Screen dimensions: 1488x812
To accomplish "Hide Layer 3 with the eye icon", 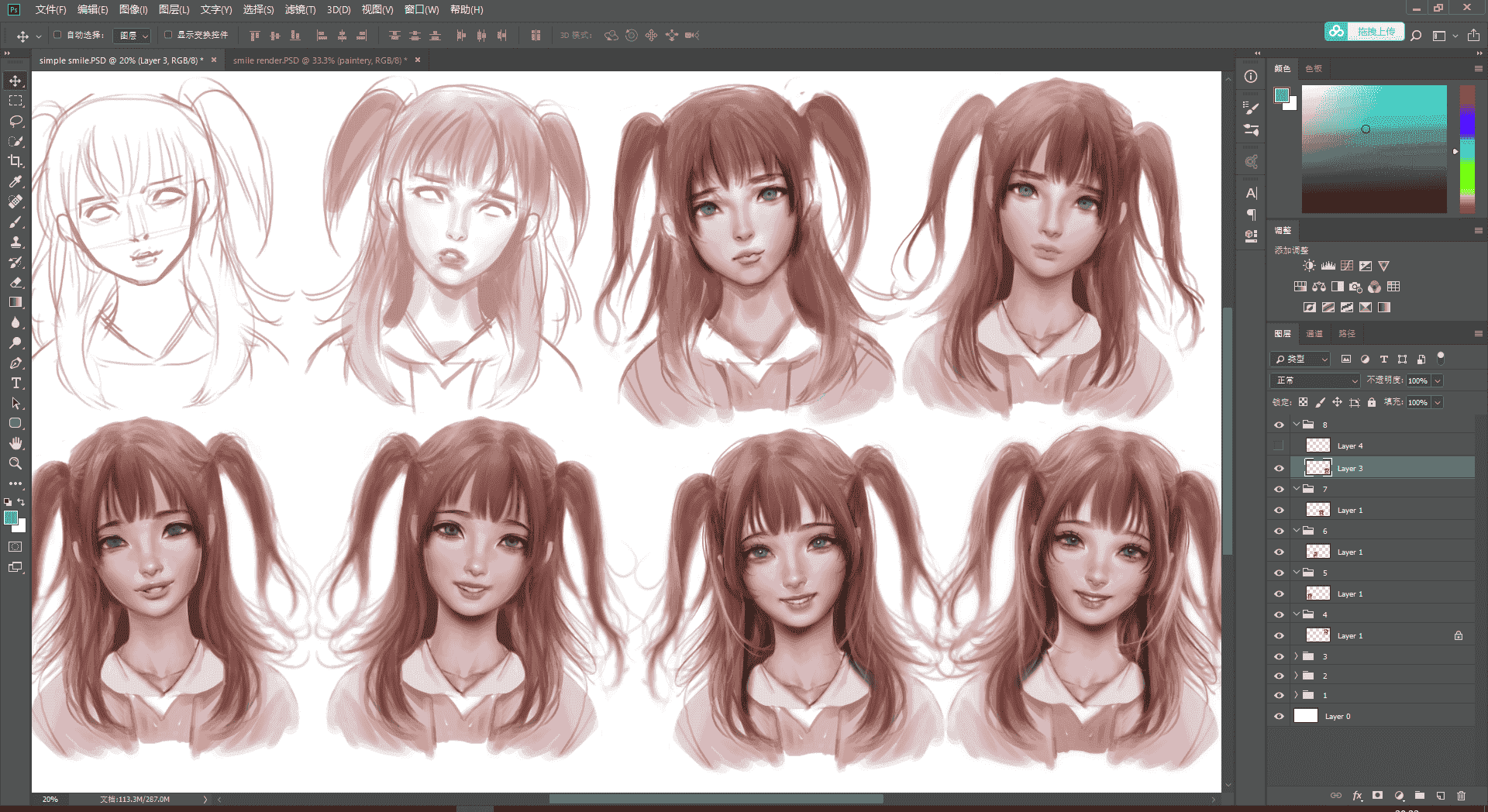I will click(x=1279, y=468).
